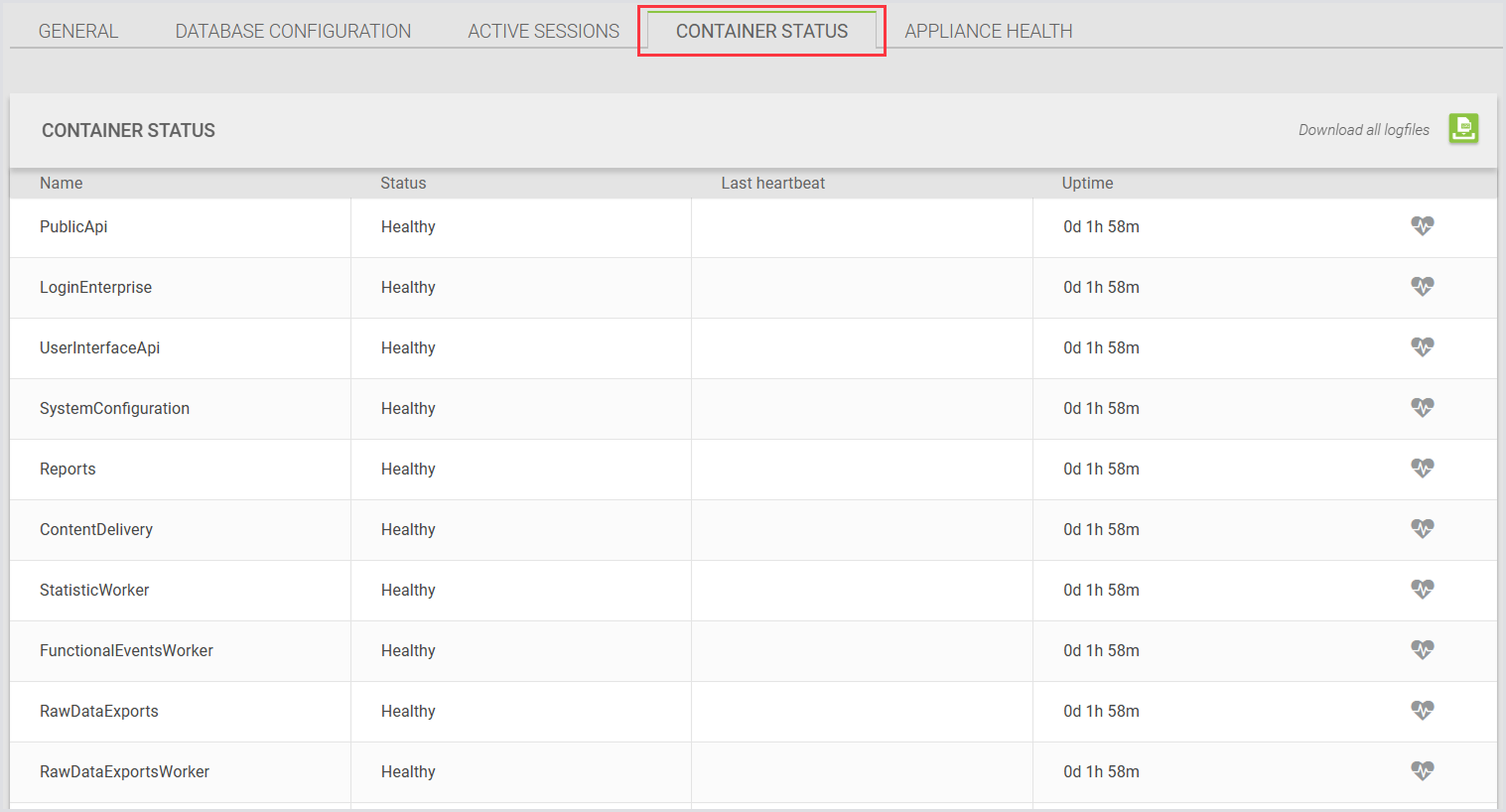
Task: Click the Download all logfiles link
Action: coord(1363,130)
